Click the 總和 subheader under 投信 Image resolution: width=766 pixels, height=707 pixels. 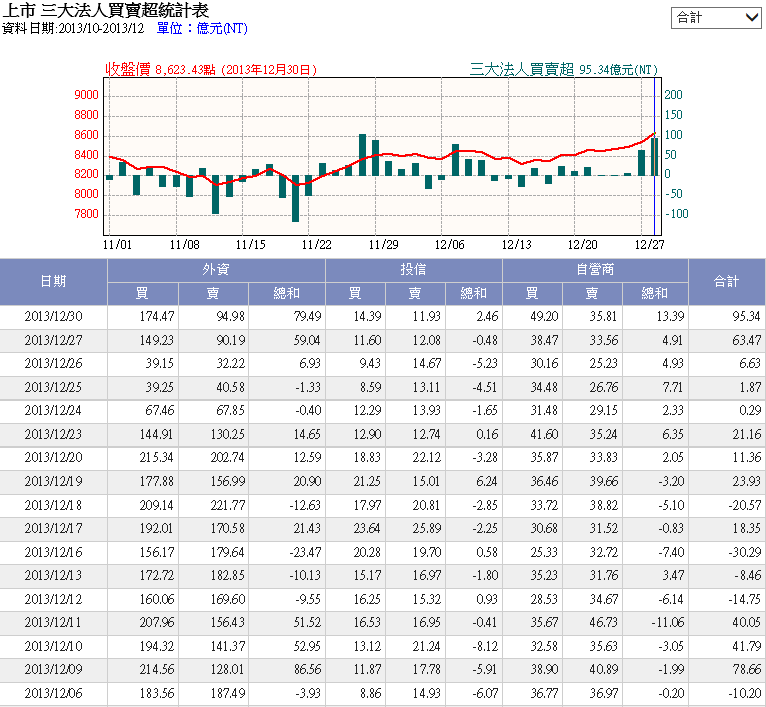point(473,294)
